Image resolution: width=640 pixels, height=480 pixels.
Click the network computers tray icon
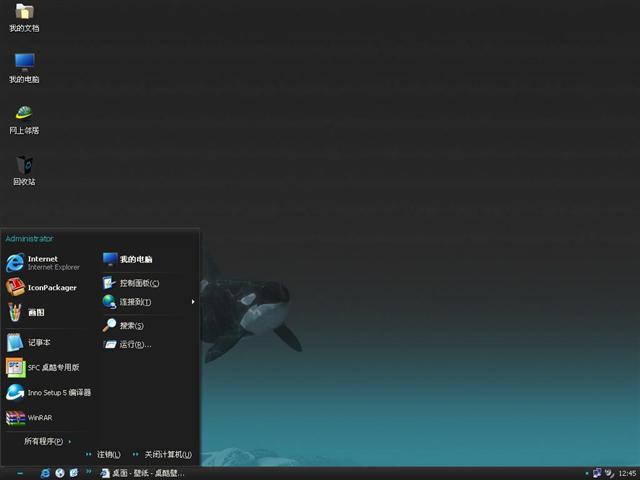tap(597, 473)
